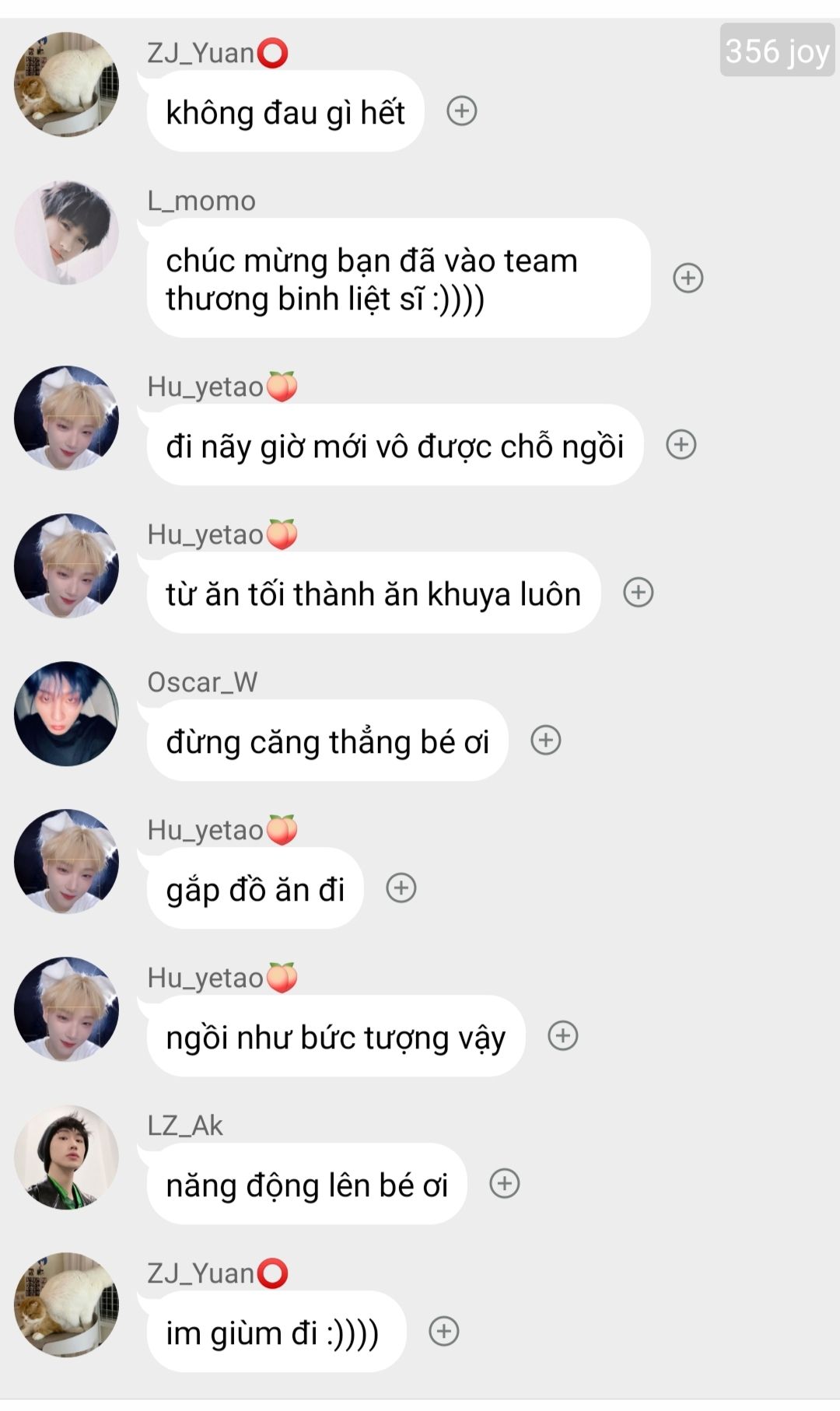This screenshot has height=1411, width=840.
Task: Select the "năng động lên bé ơi" bubble
Action: tap(306, 1184)
